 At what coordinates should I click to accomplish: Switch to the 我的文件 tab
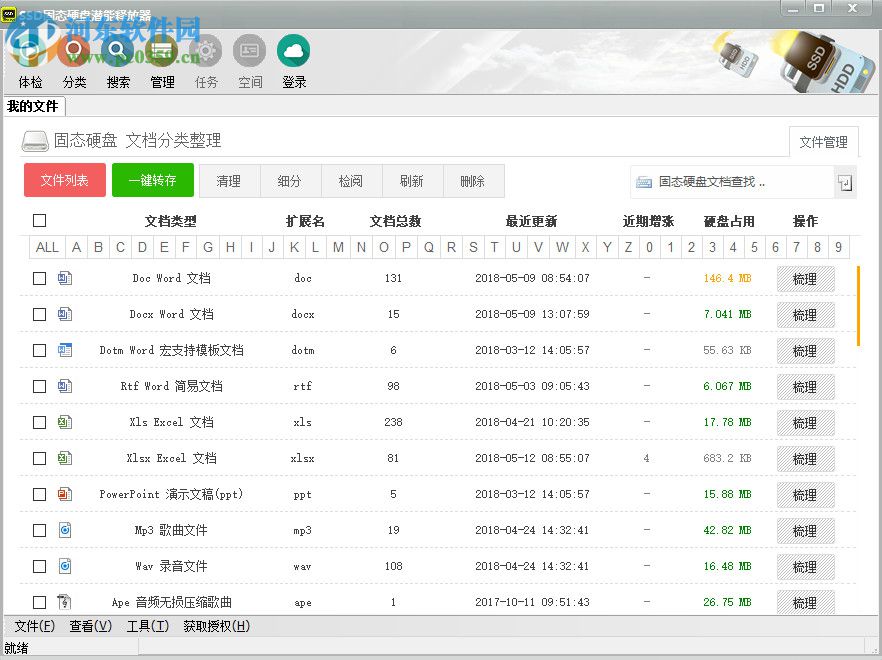tap(35, 106)
